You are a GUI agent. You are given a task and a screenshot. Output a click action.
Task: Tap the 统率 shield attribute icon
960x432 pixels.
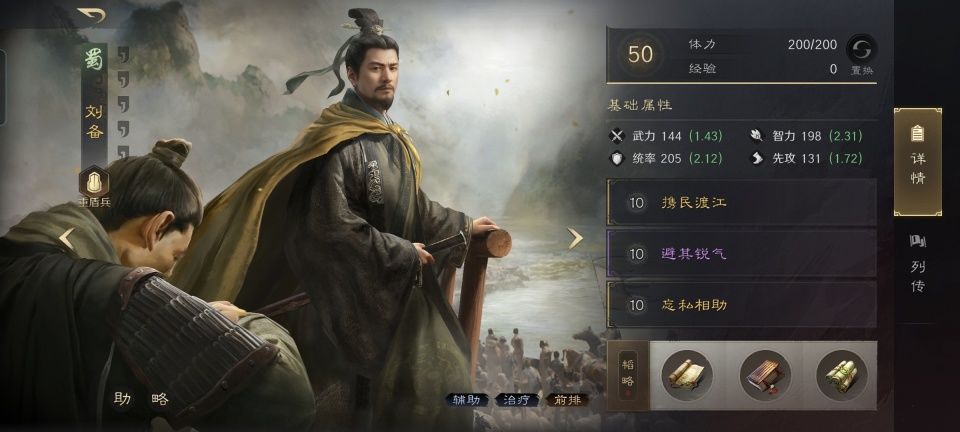coord(617,158)
